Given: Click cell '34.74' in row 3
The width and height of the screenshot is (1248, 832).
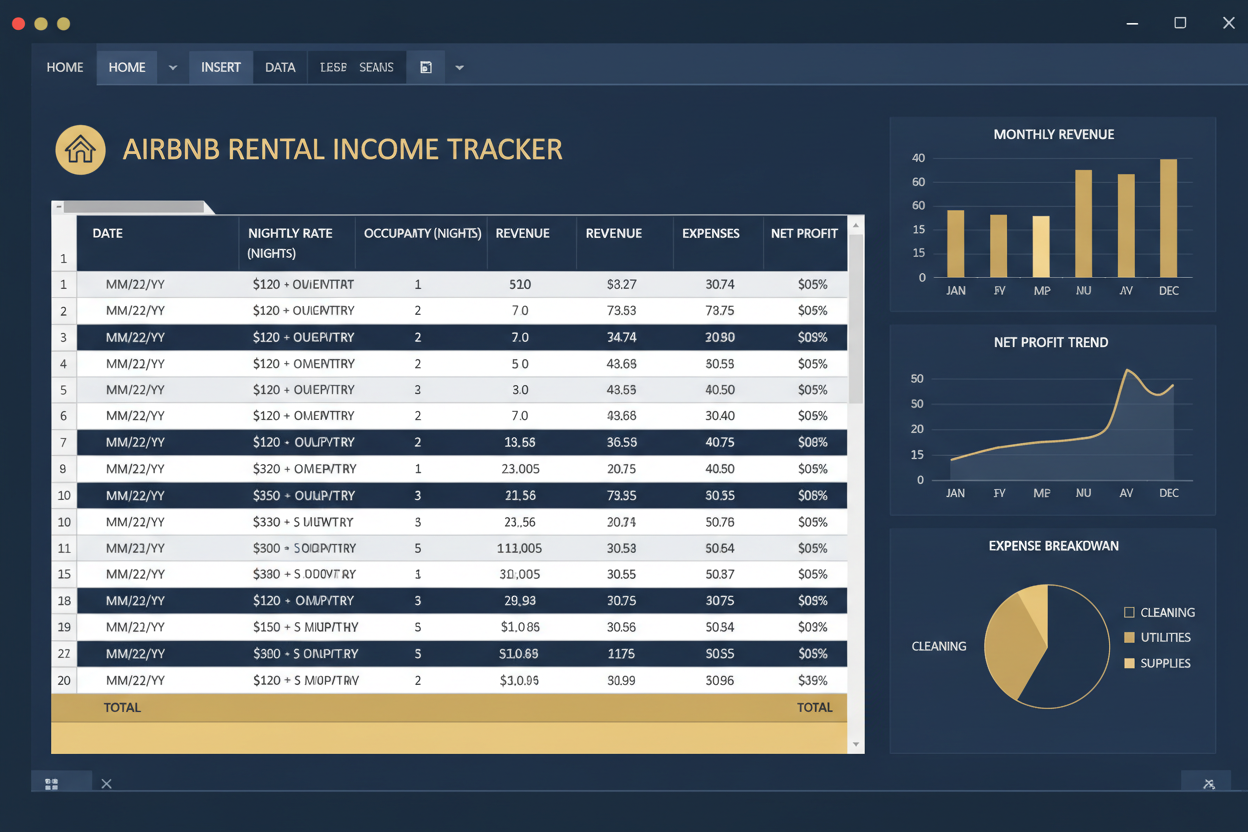Looking at the screenshot, I should [x=621, y=337].
